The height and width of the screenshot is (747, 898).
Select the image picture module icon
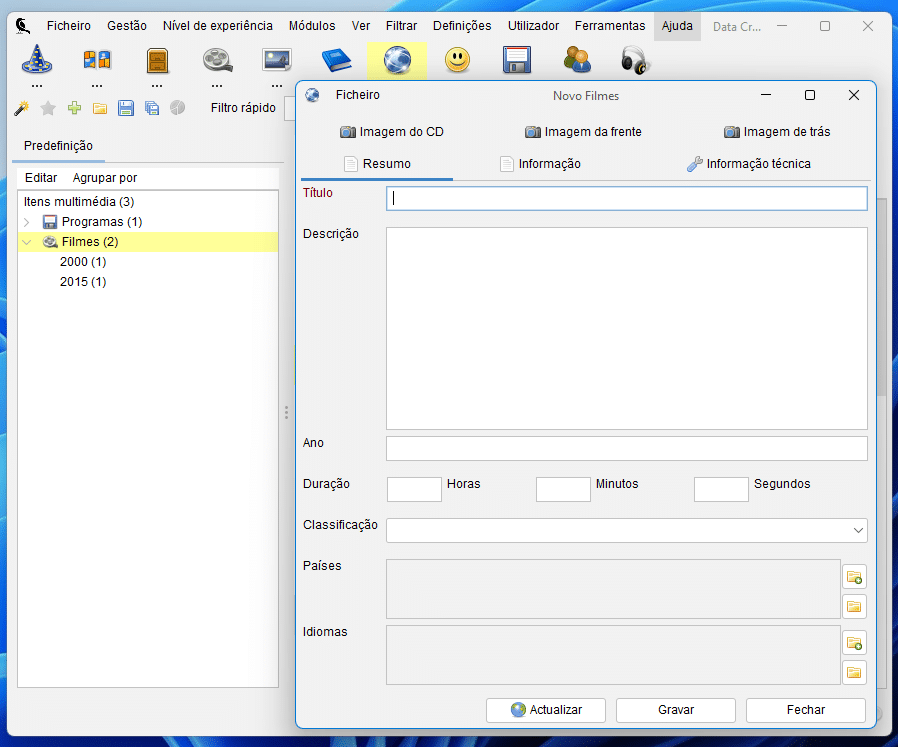click(277, 60)
